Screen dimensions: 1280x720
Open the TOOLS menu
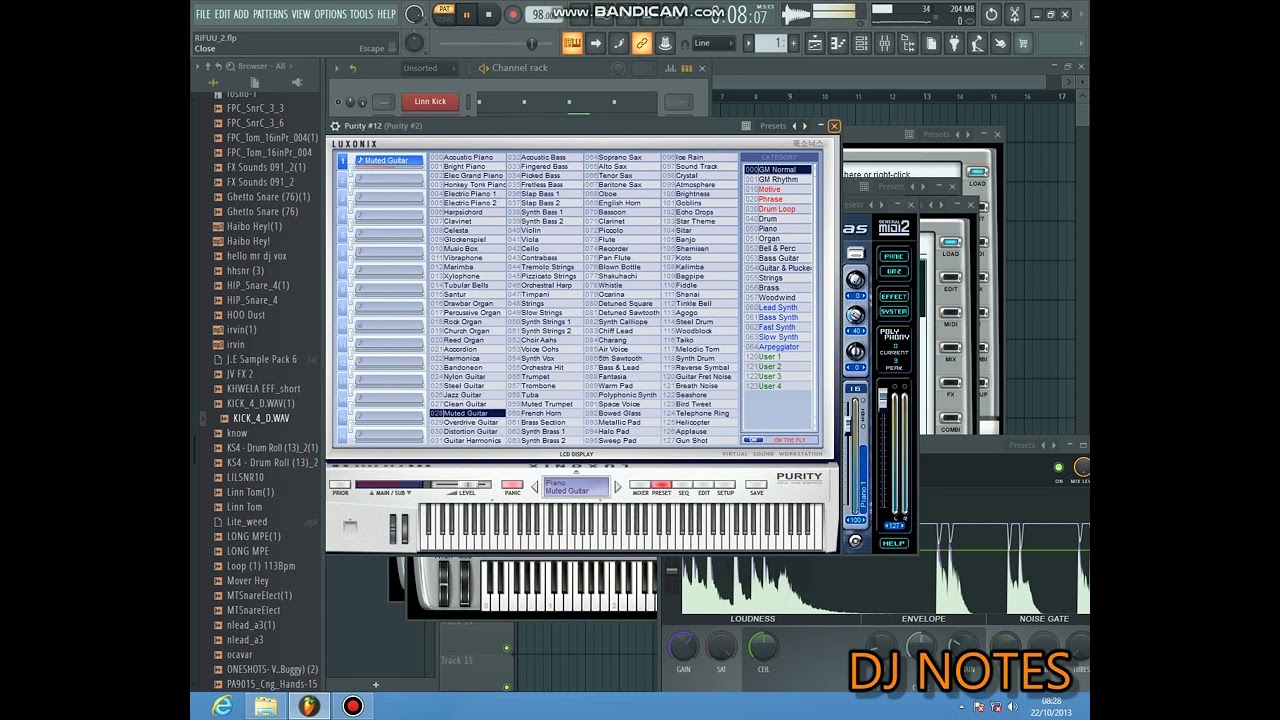361,14
